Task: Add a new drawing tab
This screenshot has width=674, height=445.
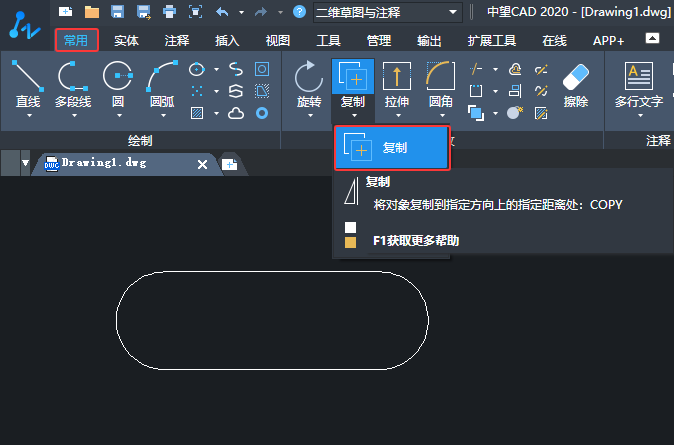Action: [x=230, y=164]
